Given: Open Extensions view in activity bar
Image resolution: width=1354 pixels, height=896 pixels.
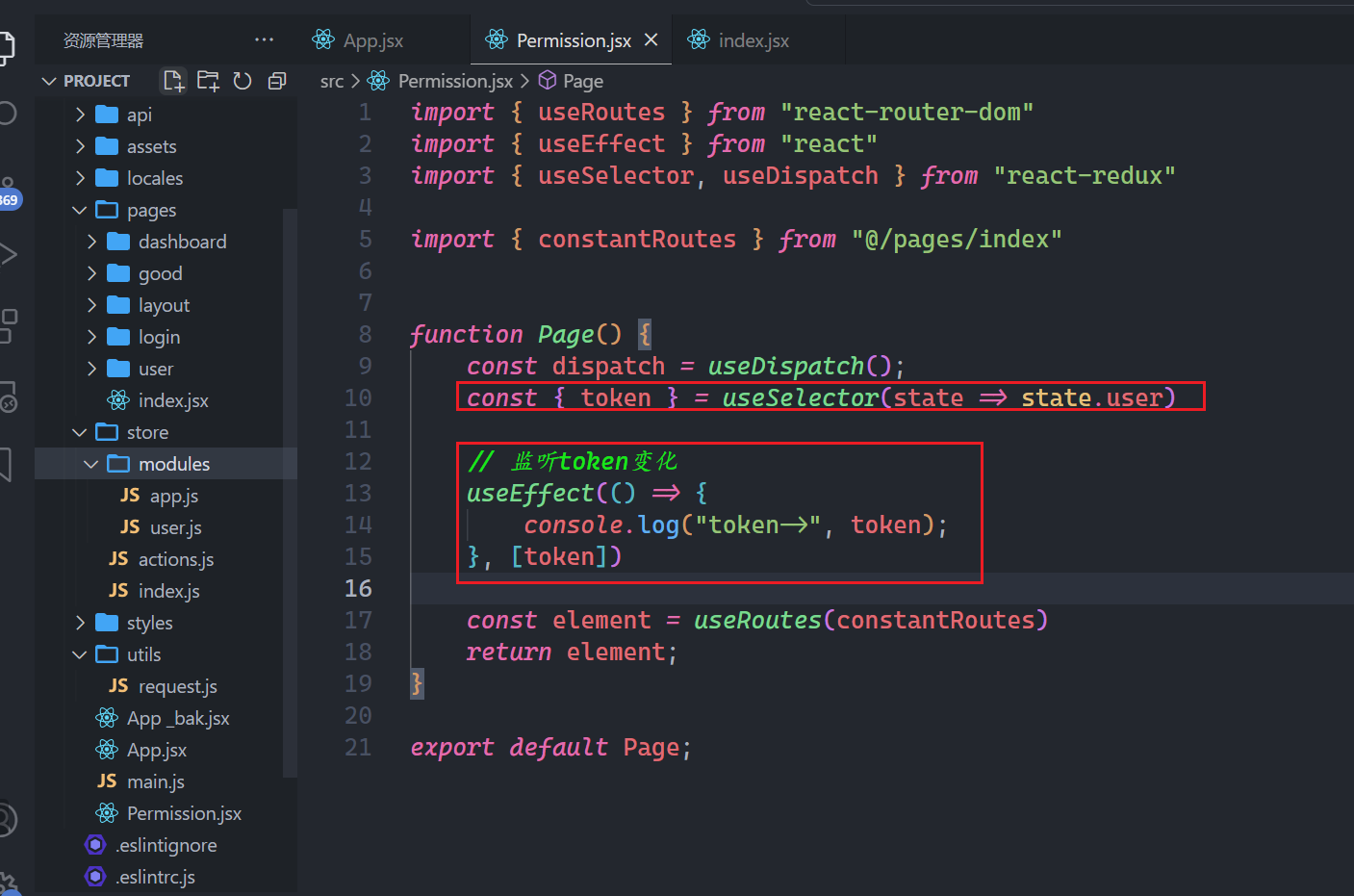Looking at the screenshot, I should coord(8,325).
